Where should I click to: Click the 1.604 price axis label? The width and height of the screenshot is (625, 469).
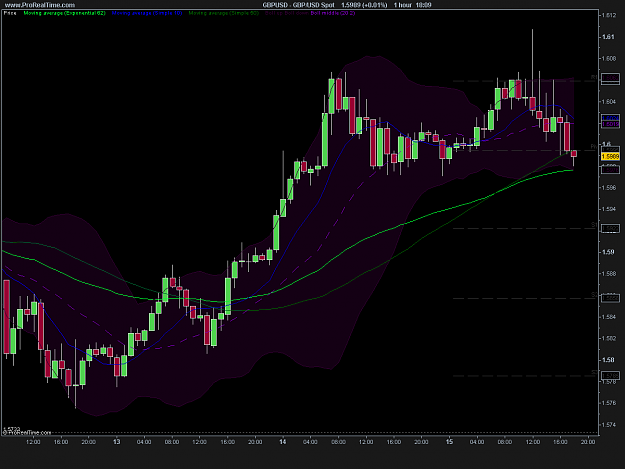609,102
